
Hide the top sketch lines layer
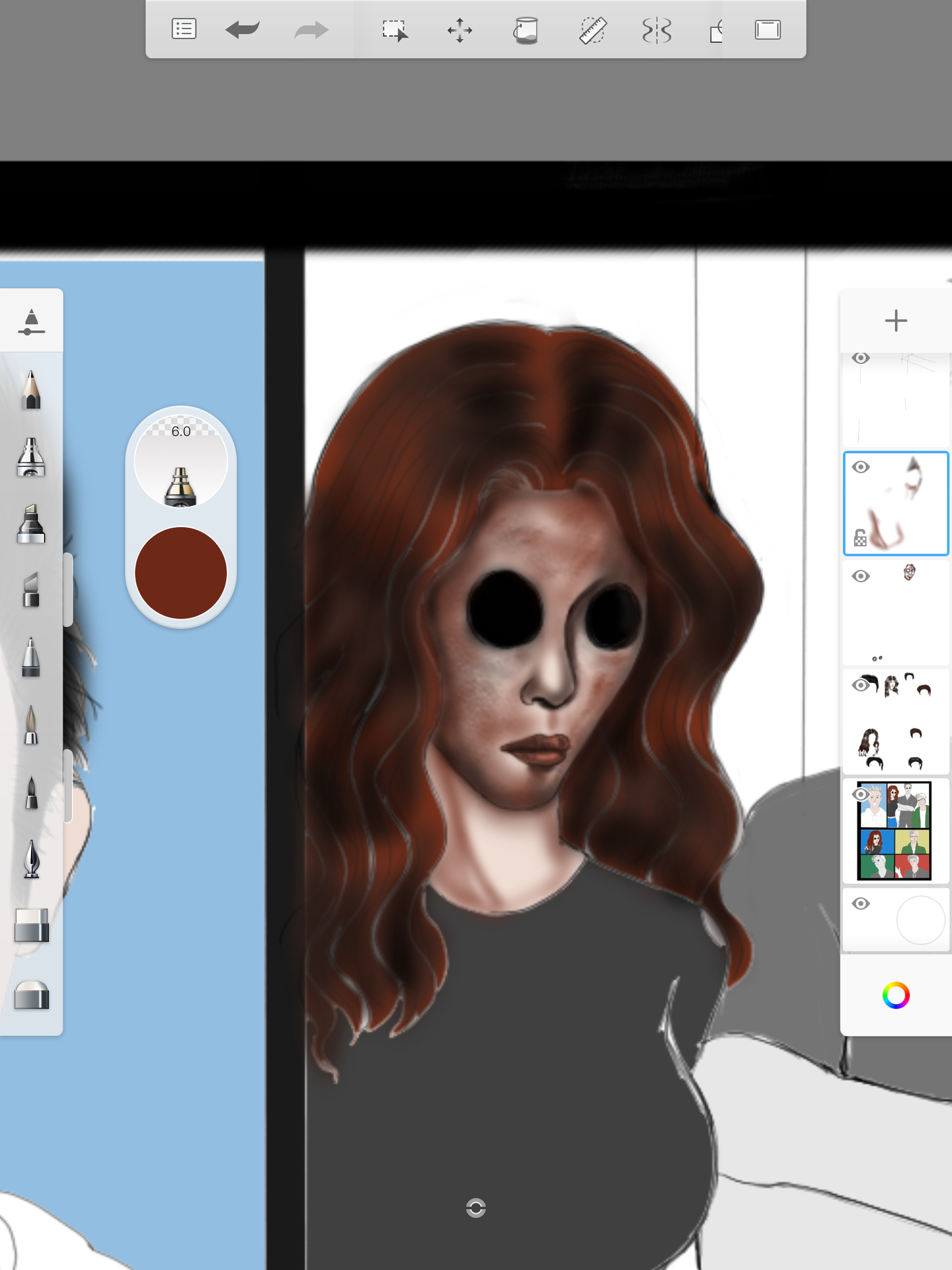pyautogui.click(x=861, y=359)
